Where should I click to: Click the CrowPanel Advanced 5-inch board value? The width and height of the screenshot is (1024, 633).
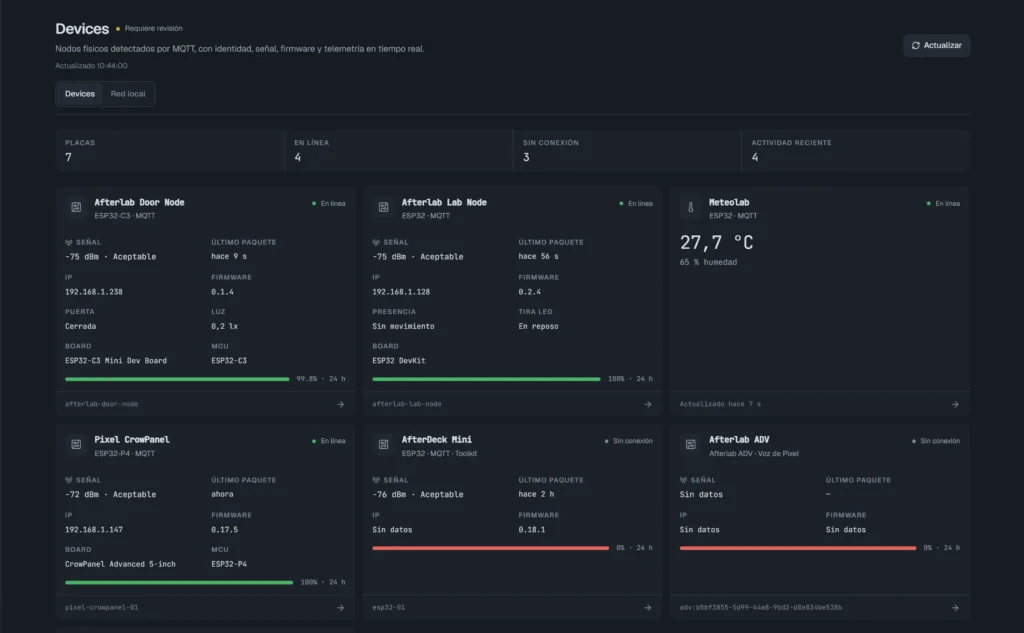120,564
